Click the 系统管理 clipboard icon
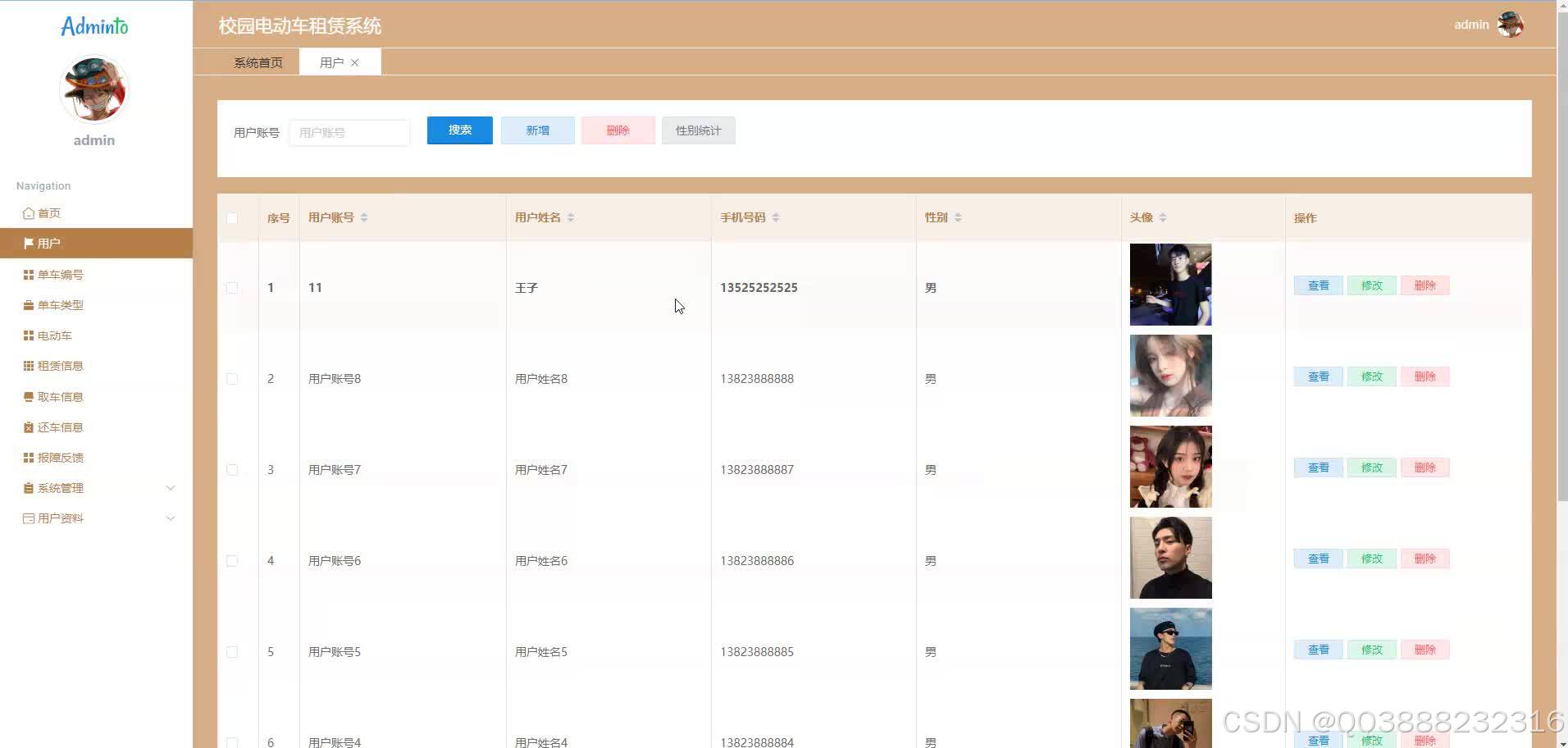Screen dimensions: 1568x748 pos(29,488)
